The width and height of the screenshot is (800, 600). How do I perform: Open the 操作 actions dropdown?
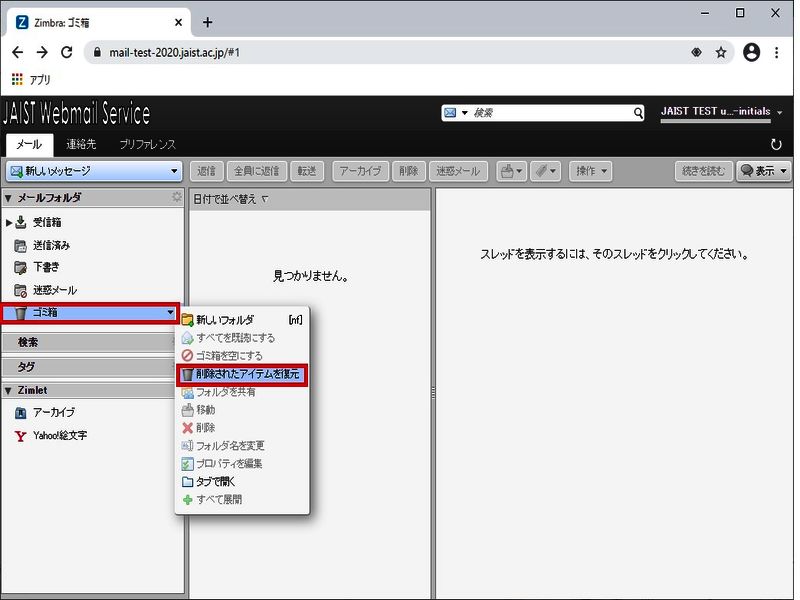591,171
